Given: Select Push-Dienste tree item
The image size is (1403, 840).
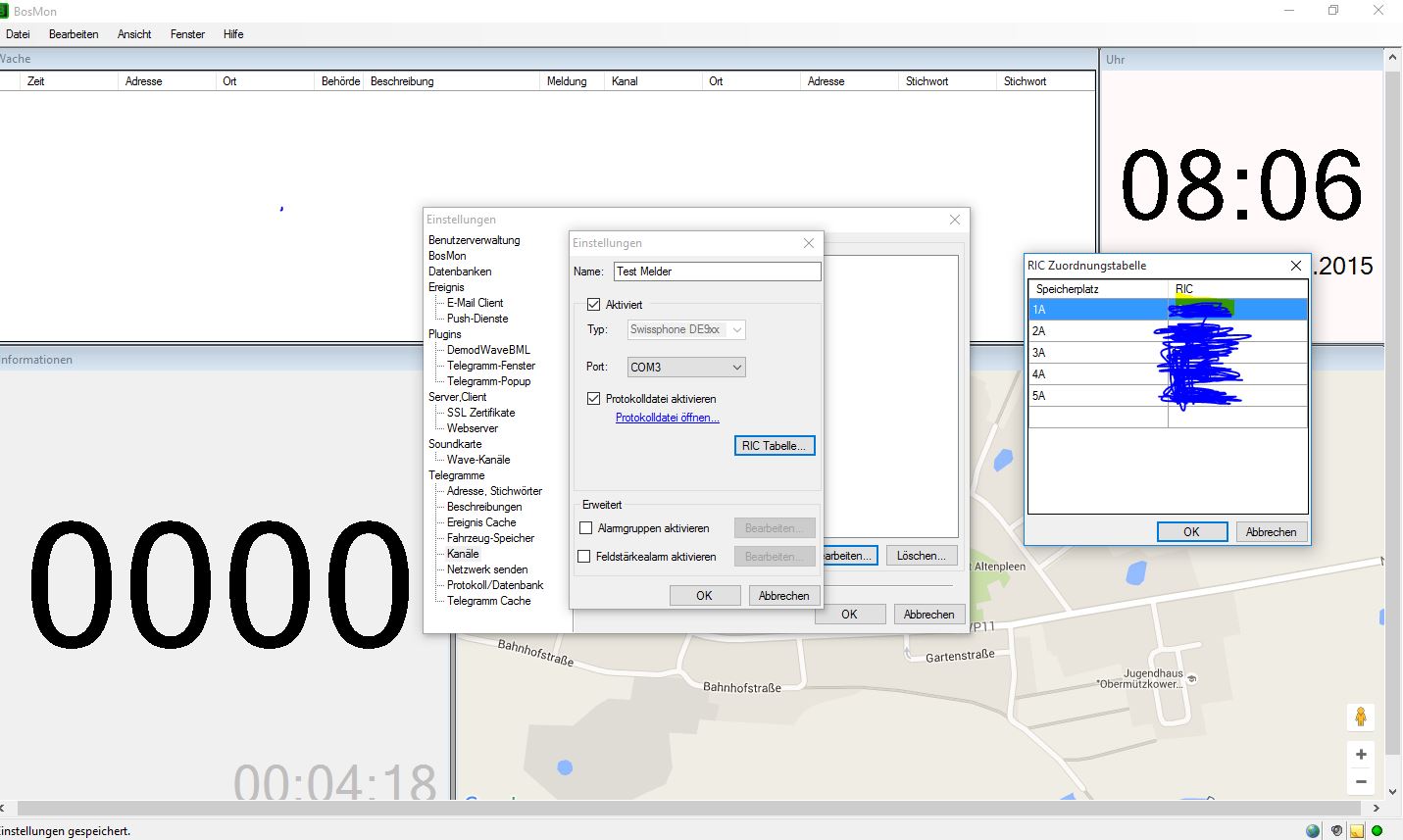Looking at the screenshot, I should click(x=477, y=319).
